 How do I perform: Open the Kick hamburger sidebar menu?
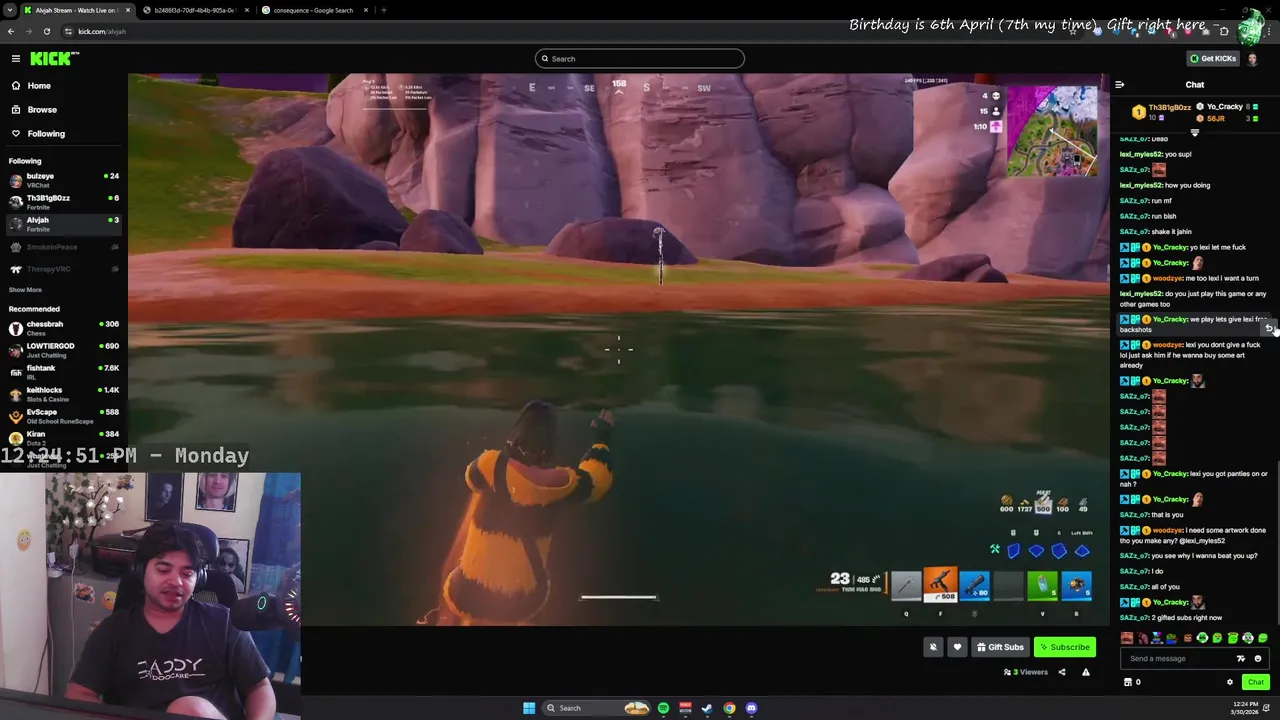click(16, 59)
